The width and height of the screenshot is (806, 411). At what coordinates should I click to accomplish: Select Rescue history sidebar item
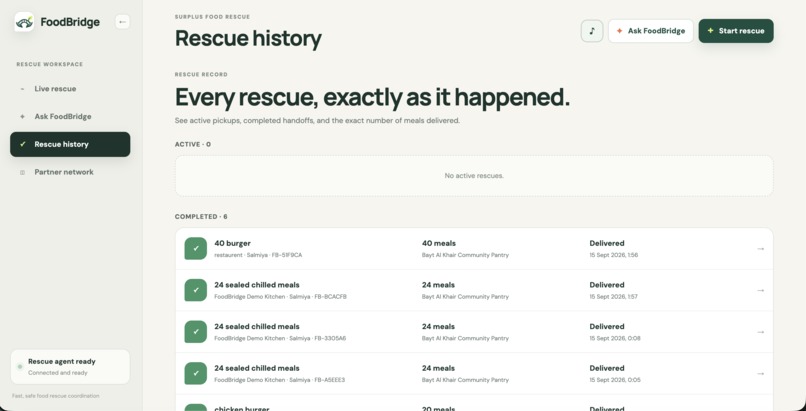click(x=70, y=144)
